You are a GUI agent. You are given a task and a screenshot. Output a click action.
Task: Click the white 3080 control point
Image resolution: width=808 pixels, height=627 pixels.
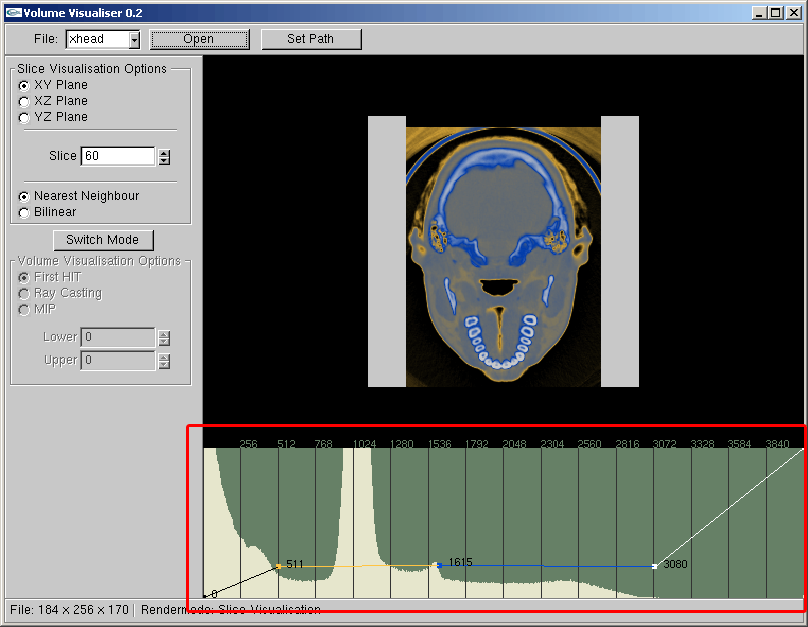click(654, 566)
